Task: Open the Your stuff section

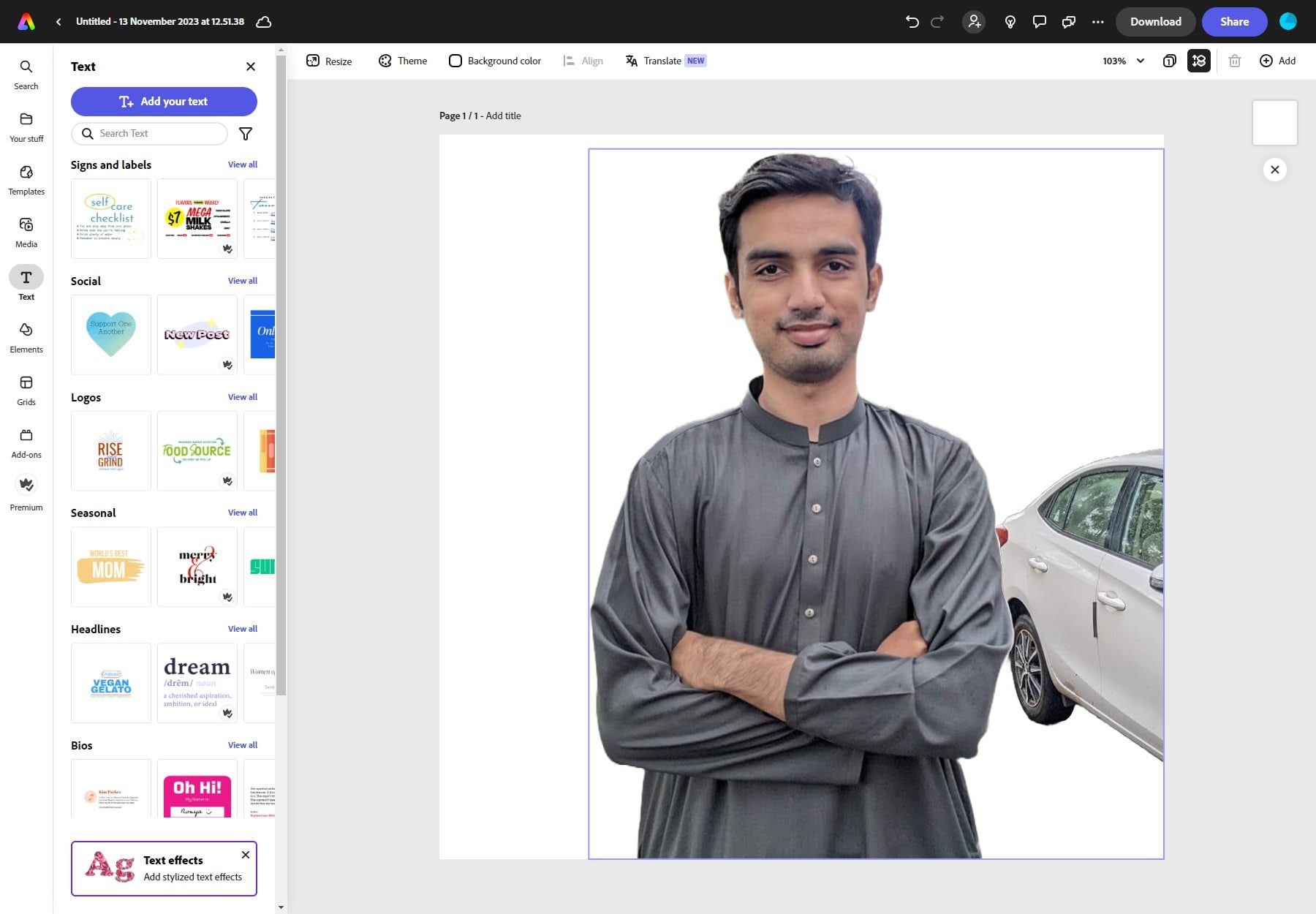Action: pos(26,126)
